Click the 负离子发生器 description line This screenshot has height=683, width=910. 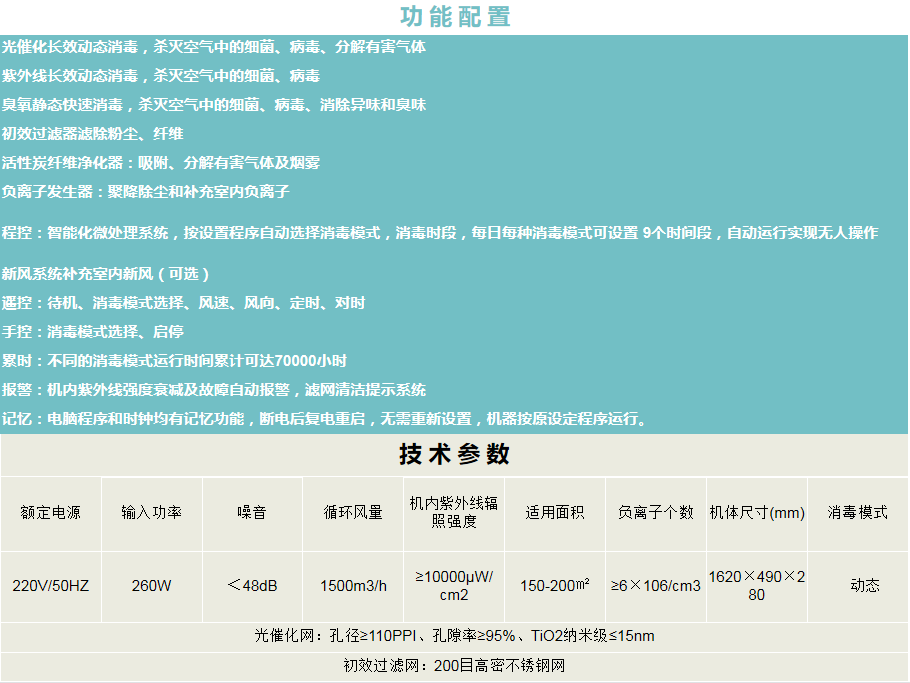pos(146,192)
